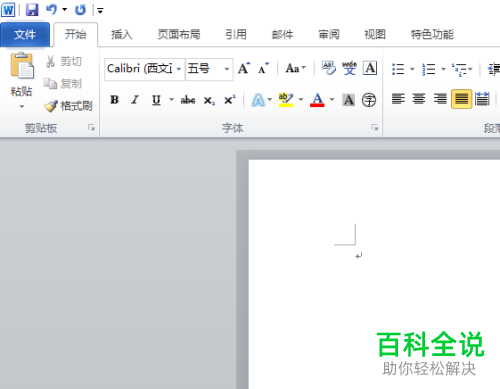Open the 页面布局 tab
This screenshot has height=389, width=500.
click(179, 34)
